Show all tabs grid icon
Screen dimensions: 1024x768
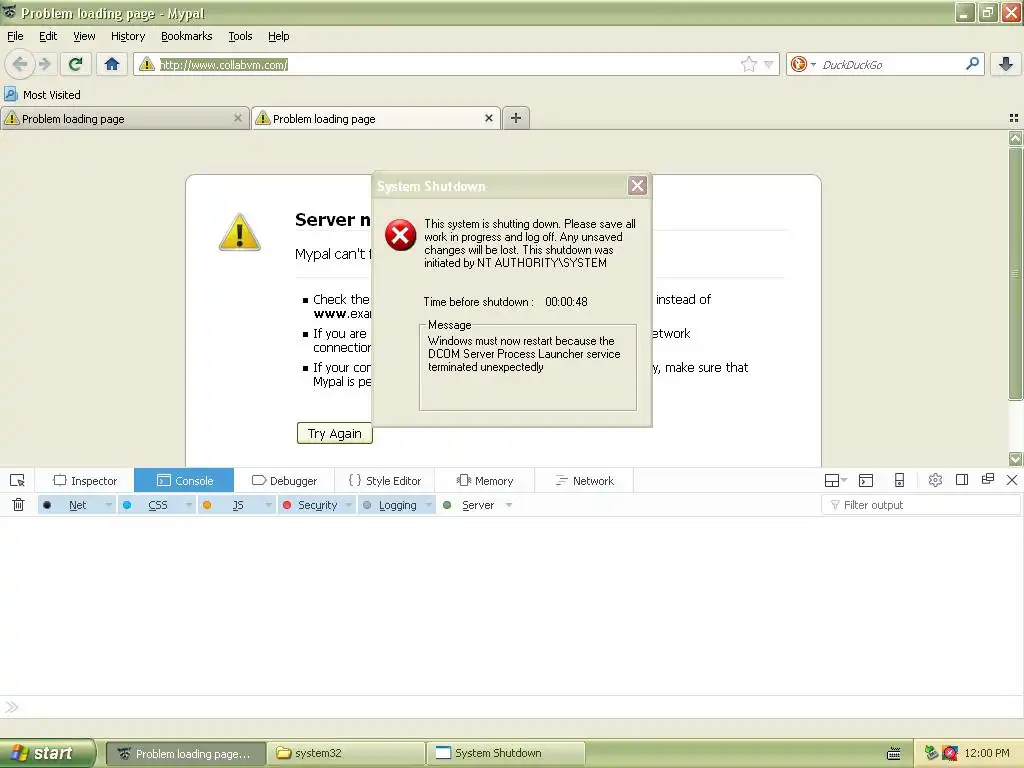(1014, 118)
